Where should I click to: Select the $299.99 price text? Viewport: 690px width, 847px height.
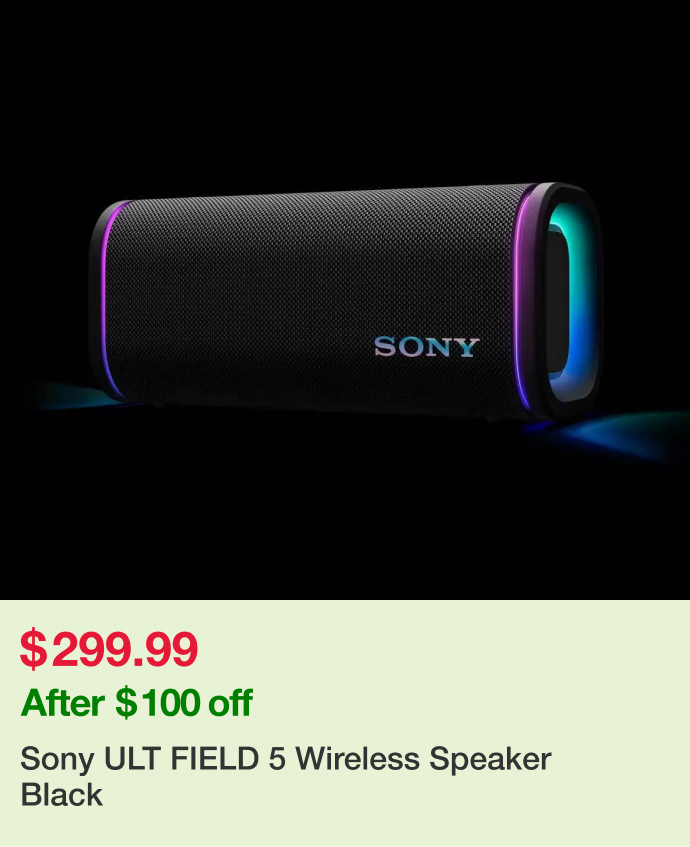[109, 648]
